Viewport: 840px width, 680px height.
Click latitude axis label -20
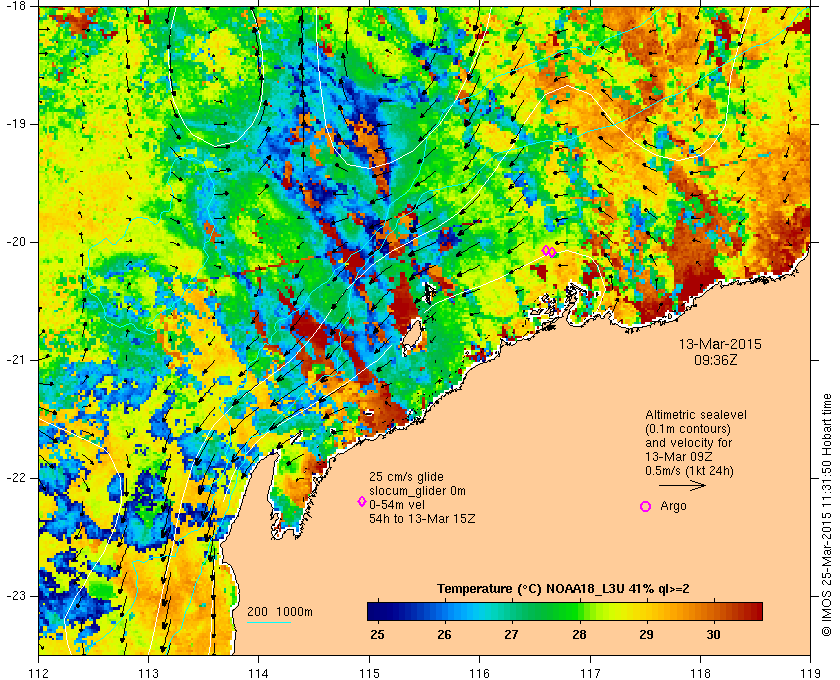15,242
